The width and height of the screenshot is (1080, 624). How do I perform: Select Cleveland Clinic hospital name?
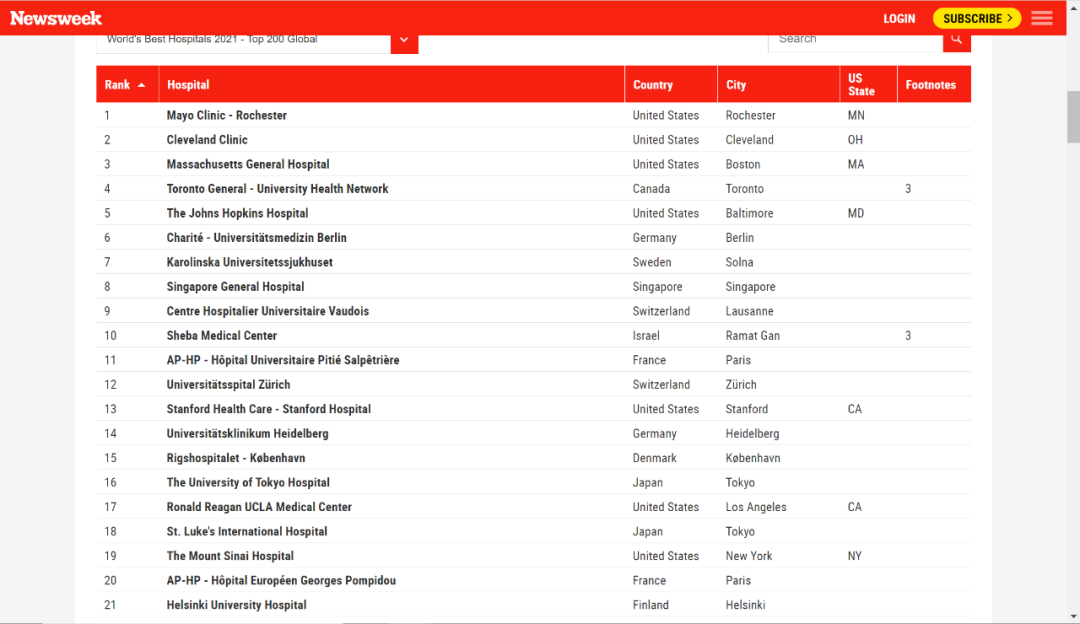[207, 140]
